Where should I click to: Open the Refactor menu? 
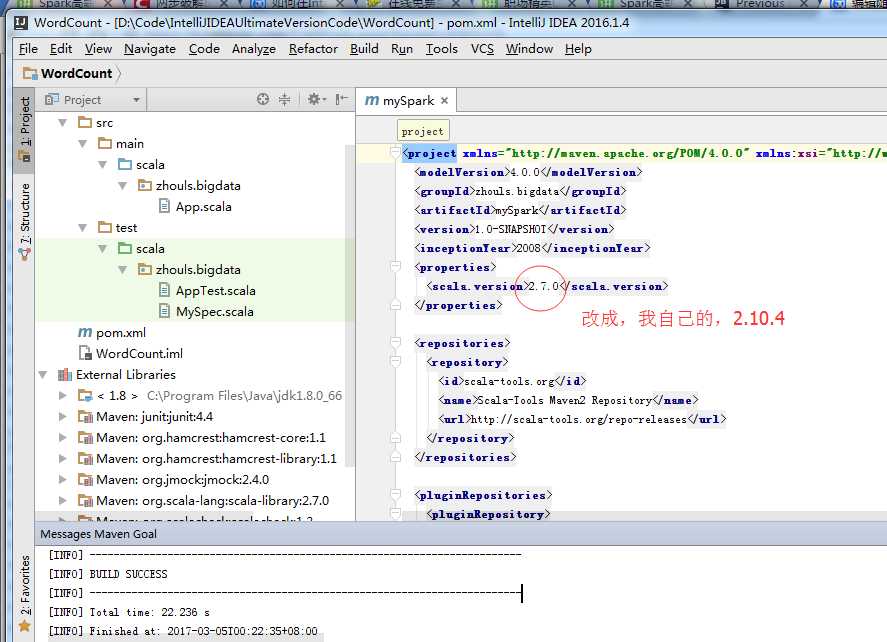tap(313, 48)
